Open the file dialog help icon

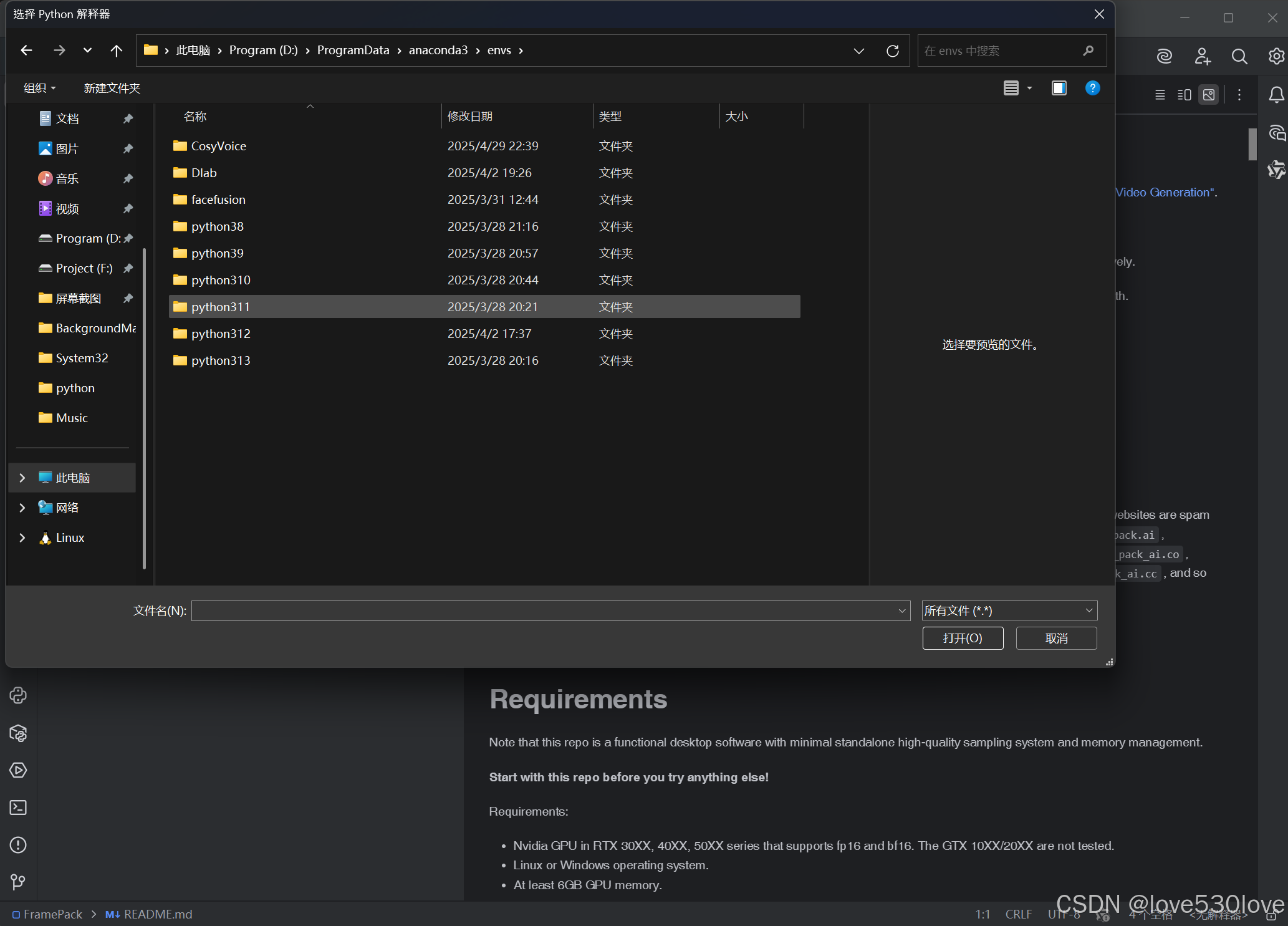coord(1092,88)
